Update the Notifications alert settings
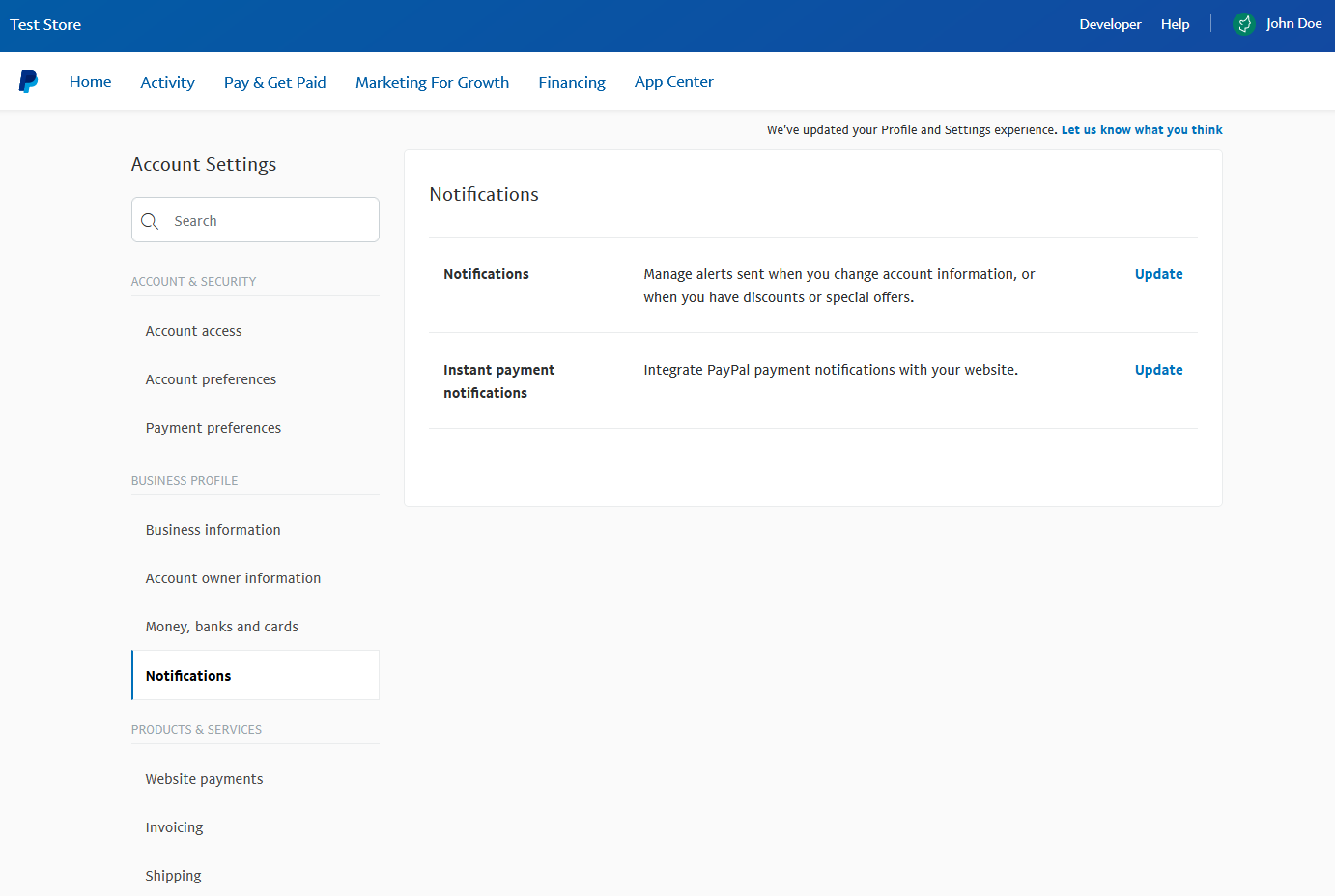 (x=1158, y=274)
